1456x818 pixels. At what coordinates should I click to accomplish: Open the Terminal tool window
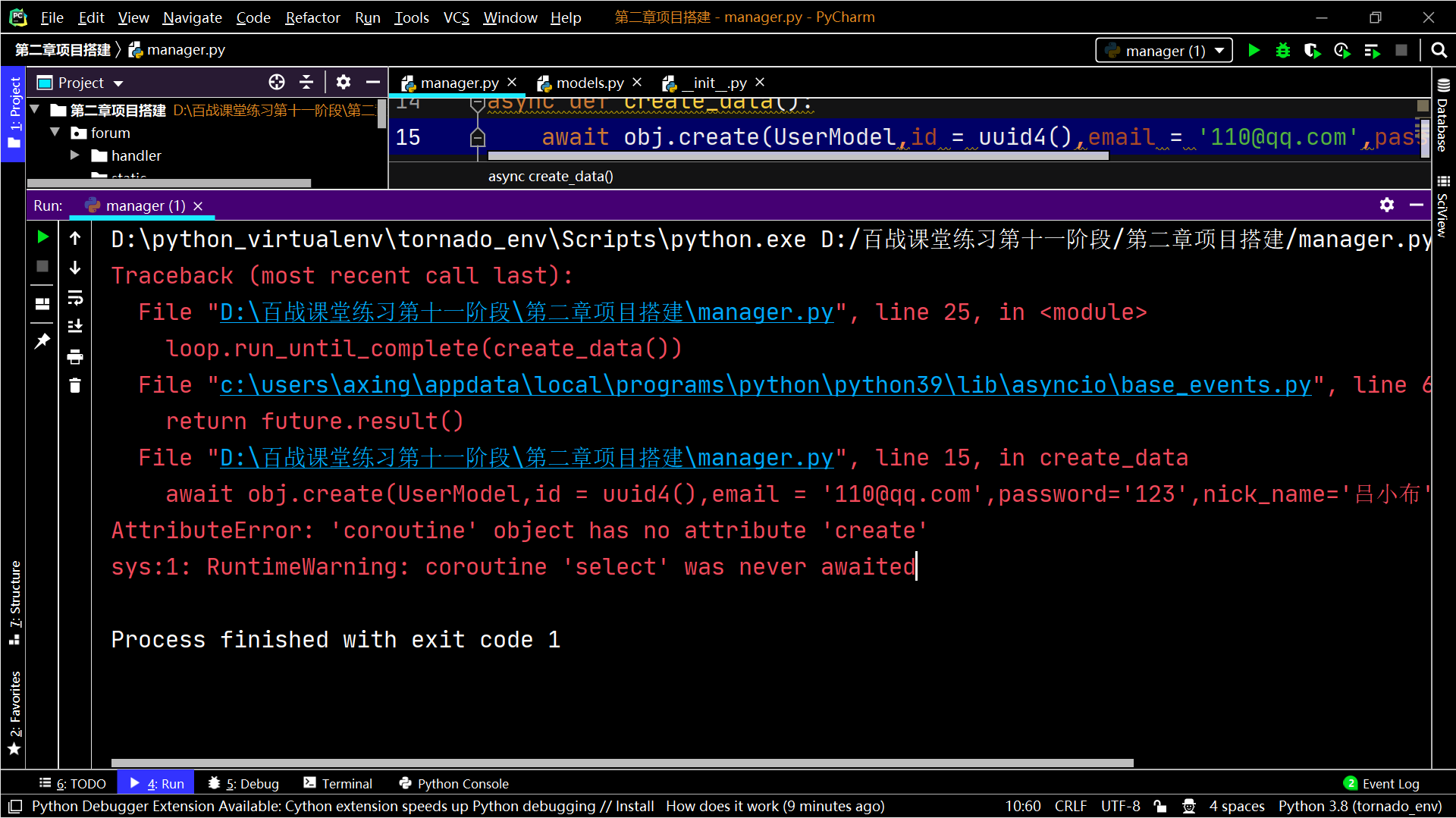337,783
